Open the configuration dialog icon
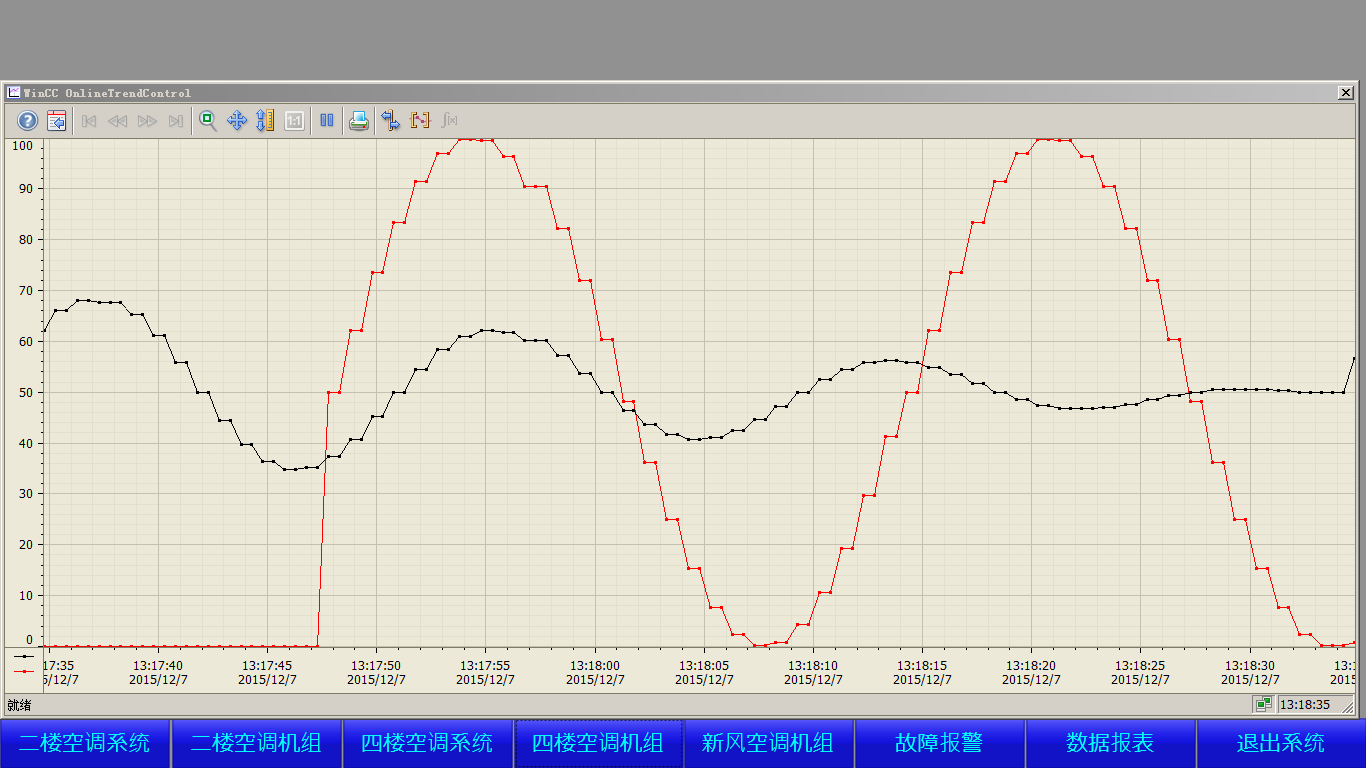This screenshot has width=1366, height=768. pos(57,121)
